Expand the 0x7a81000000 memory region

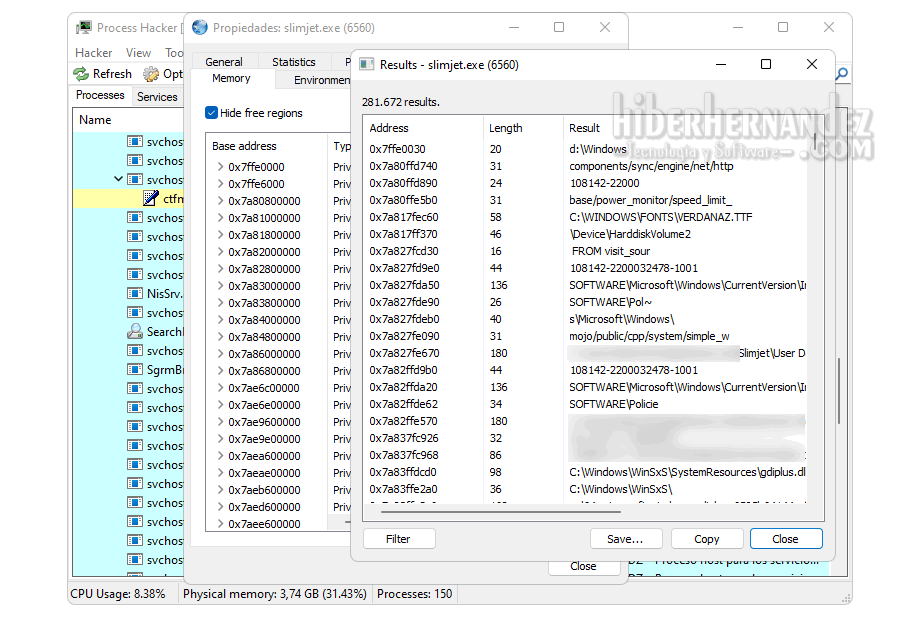[220, 218]
